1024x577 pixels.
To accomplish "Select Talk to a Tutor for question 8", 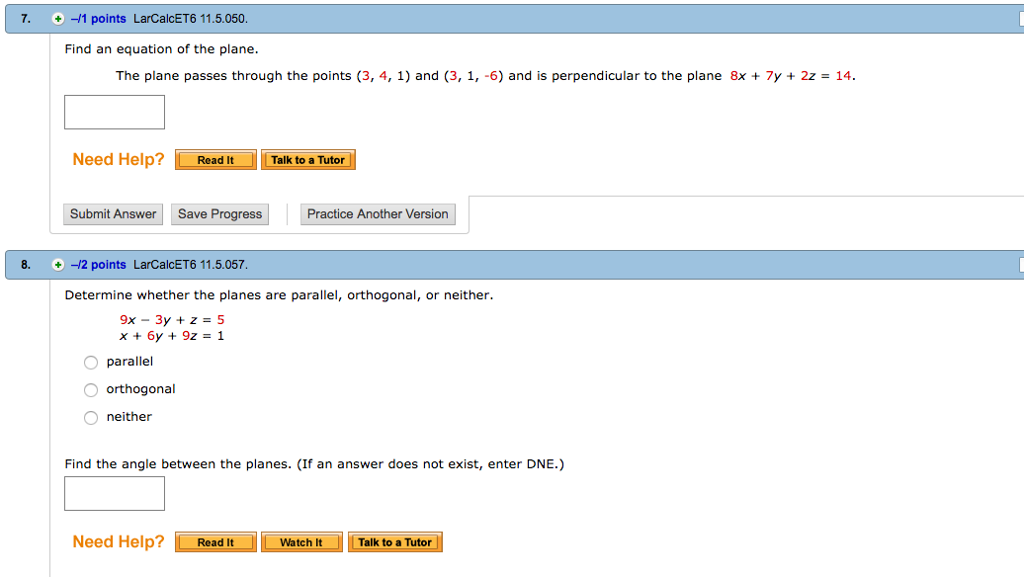I will coord(394,541).
